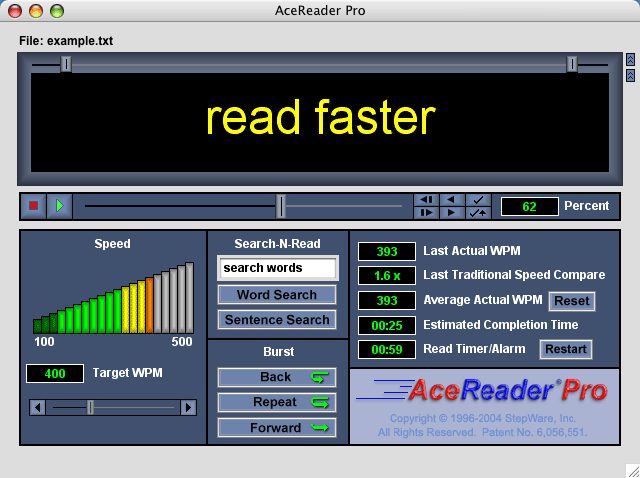Restart the Read Timer/Alarm
This screenshot has width=640, height=478.
pos(566,350)
